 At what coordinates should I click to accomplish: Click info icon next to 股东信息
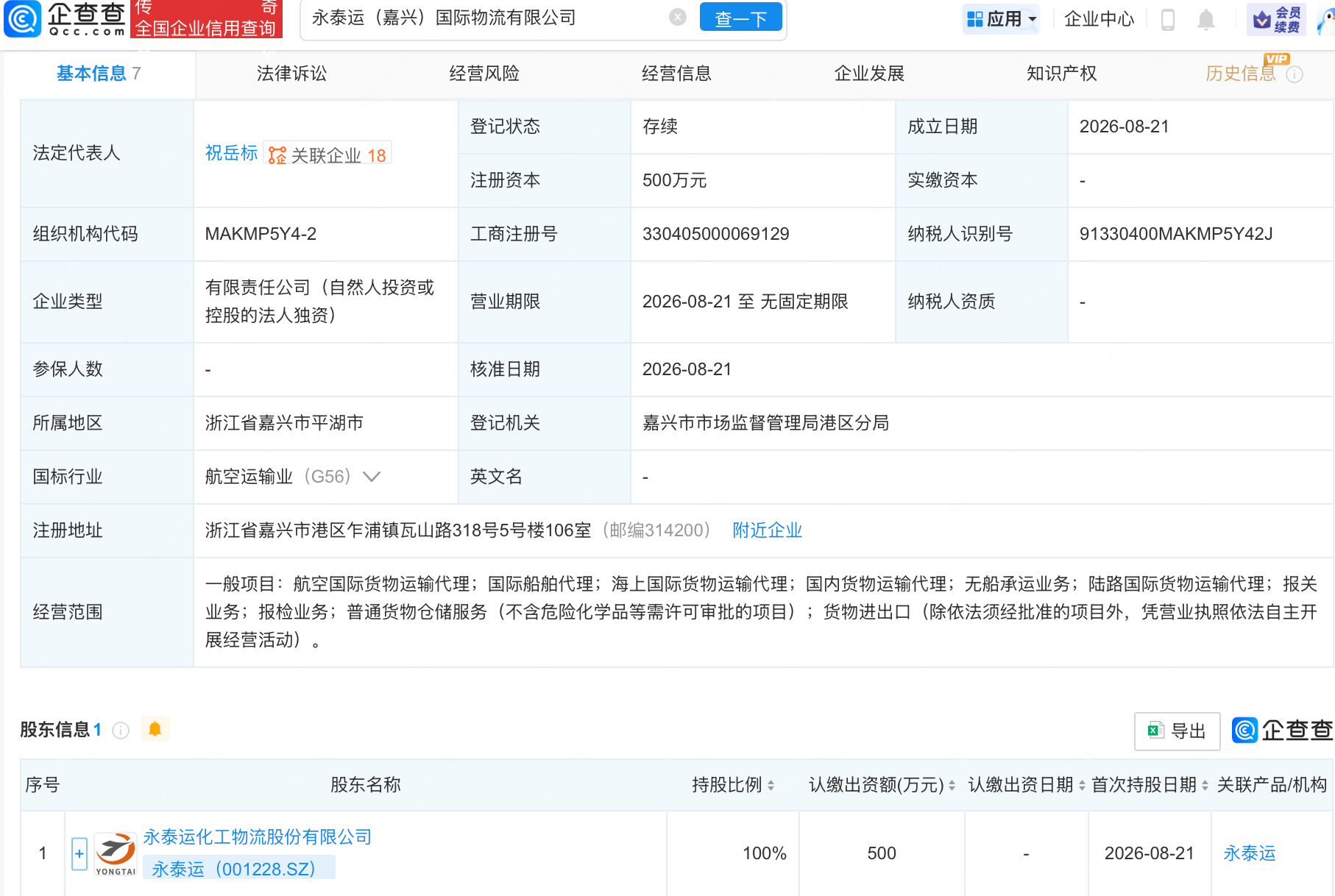(x=121, y=730)
